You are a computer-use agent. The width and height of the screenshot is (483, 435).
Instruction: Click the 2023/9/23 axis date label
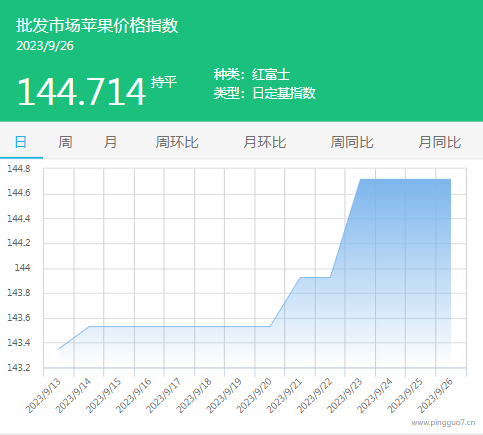[x=345, y=396]
